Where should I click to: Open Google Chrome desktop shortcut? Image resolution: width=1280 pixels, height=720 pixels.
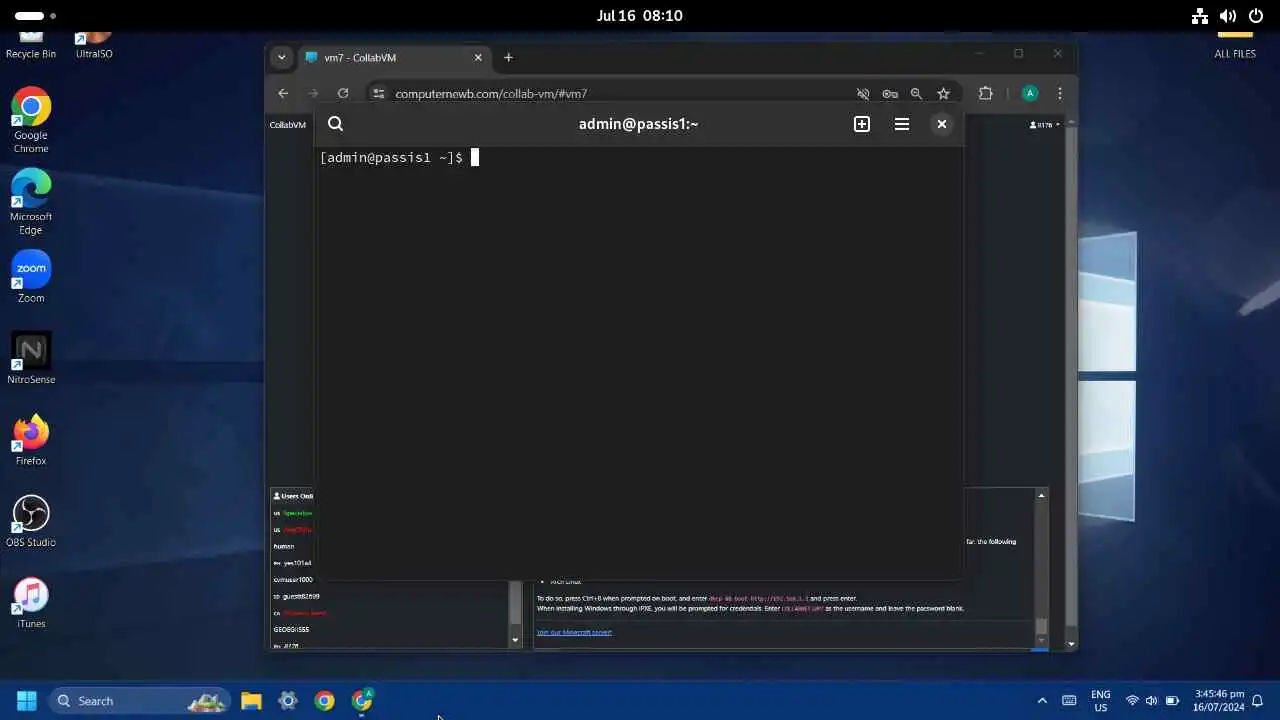click(x=31, y=120)
